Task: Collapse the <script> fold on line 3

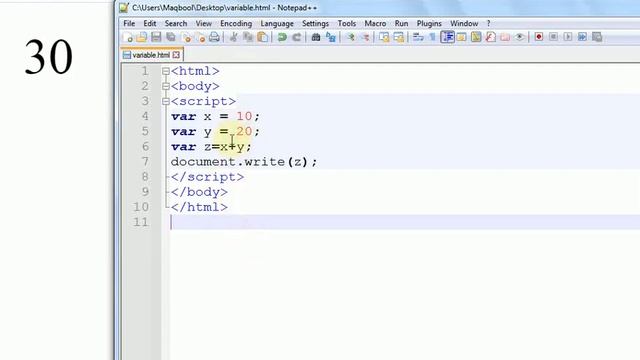Action: coord(166,102)
